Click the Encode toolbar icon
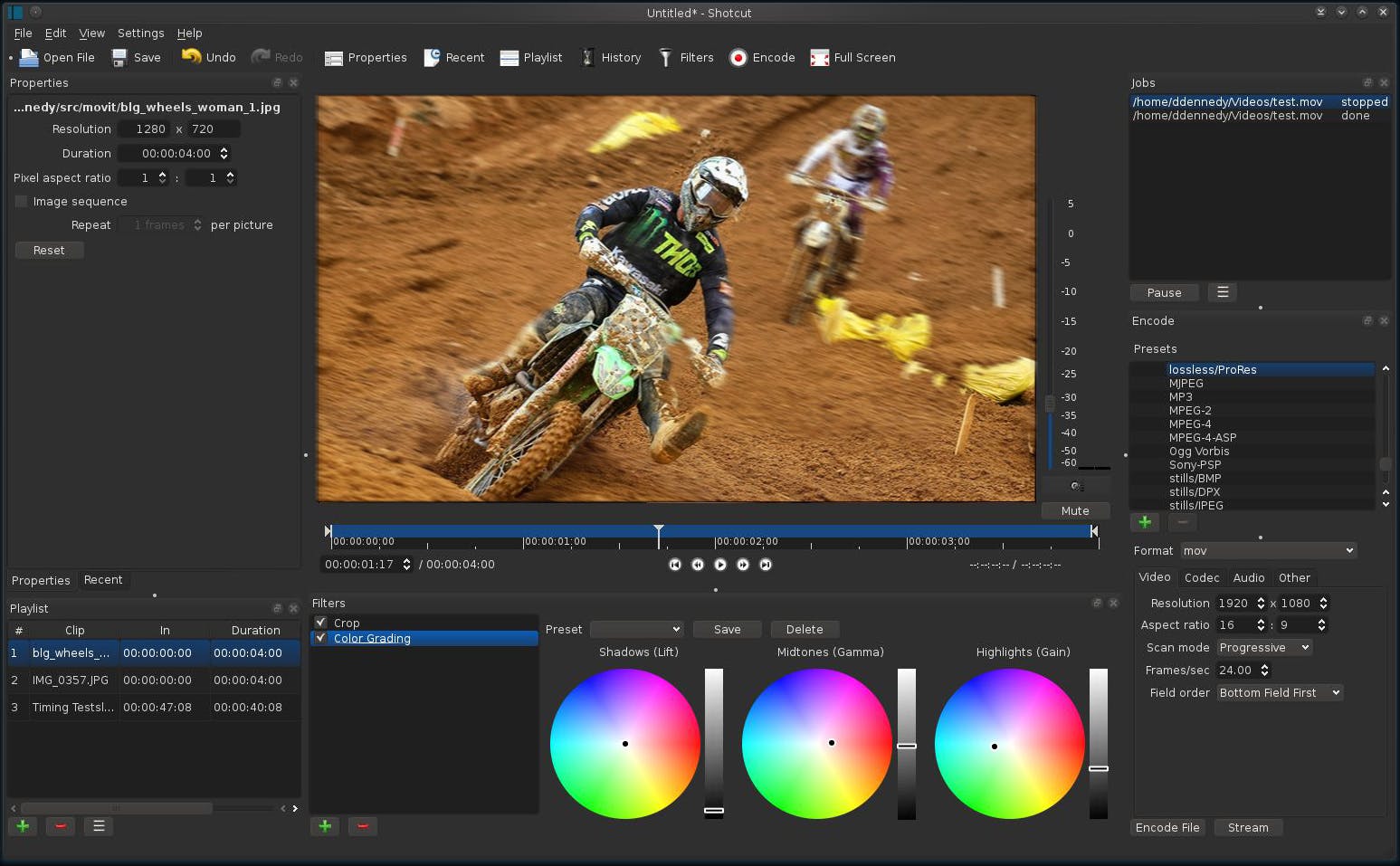This screenshot has height=866, width=1400. coord(738,58)
